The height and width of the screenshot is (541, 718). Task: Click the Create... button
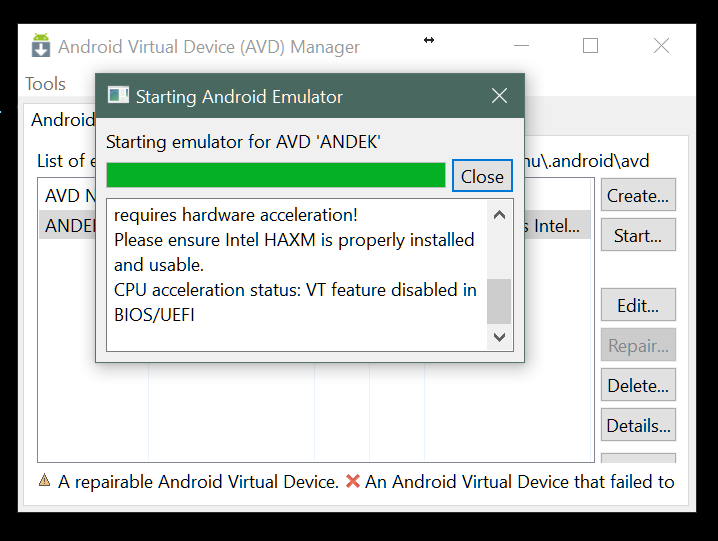638,196
